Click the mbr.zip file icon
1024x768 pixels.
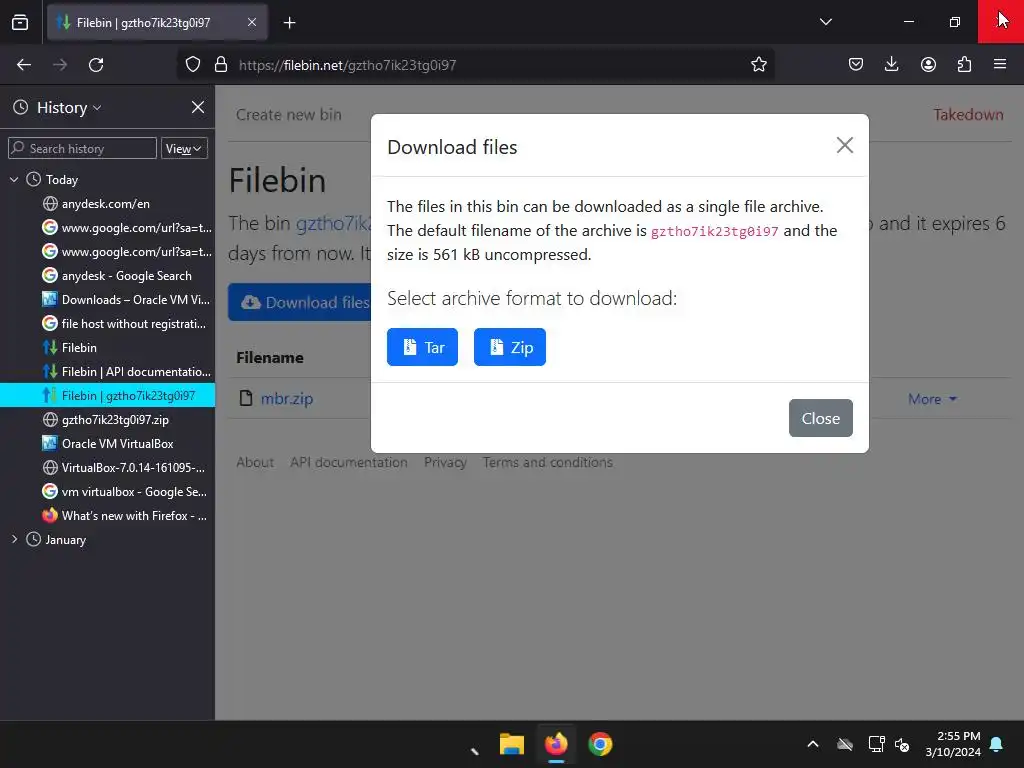point(246,398)
